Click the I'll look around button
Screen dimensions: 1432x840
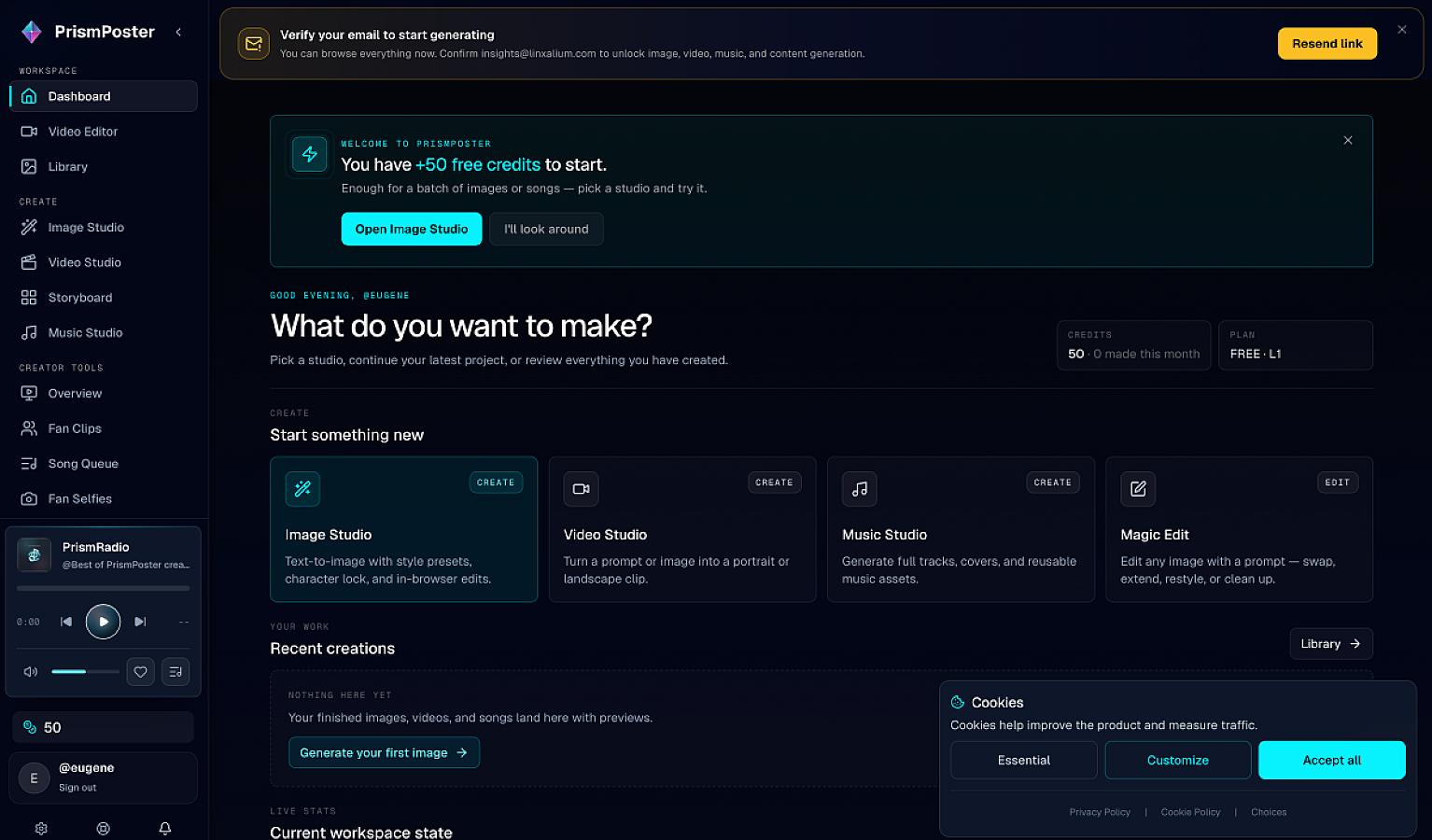tap(546, 229)
